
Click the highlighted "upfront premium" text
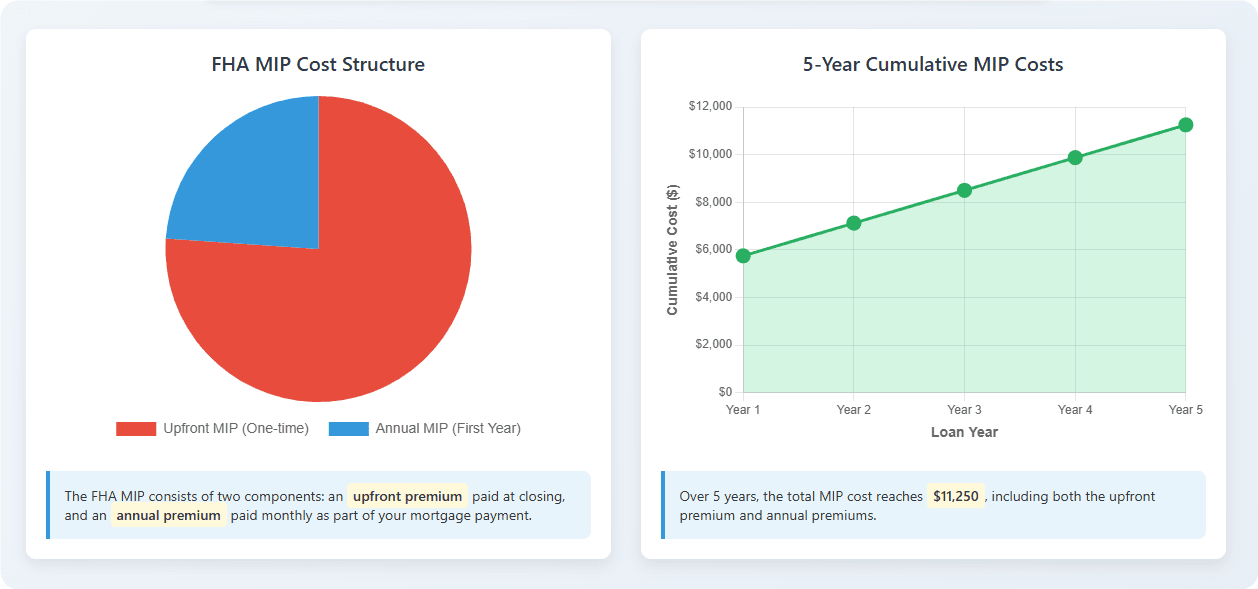click(407, 496)
